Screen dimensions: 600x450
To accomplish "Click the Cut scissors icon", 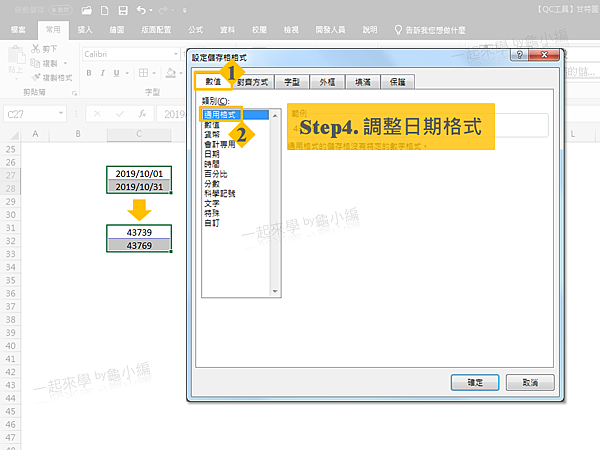I will (x=36, y=49).
